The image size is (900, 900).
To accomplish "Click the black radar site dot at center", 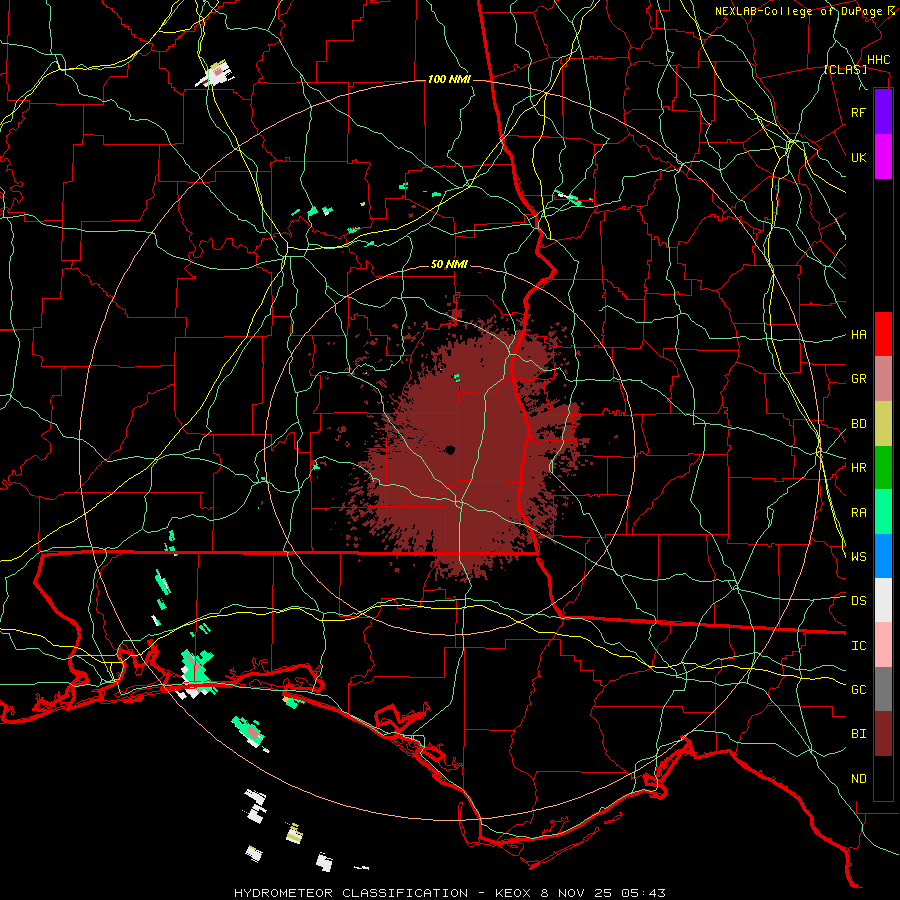I will pos(450,450).
